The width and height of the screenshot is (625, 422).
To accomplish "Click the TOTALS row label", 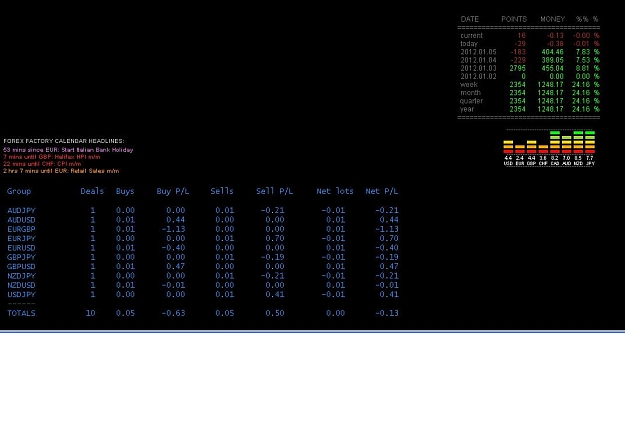I will click(x=22, y=313).
